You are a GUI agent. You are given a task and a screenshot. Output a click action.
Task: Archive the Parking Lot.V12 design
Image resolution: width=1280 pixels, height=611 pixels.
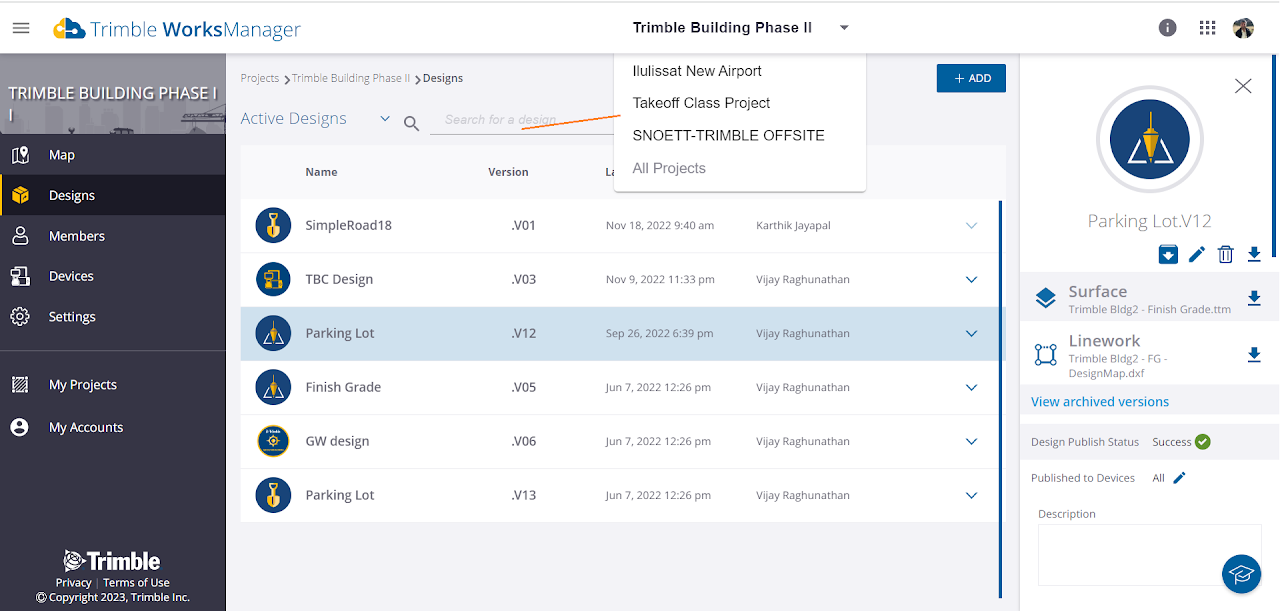[x=1168, y=254]
